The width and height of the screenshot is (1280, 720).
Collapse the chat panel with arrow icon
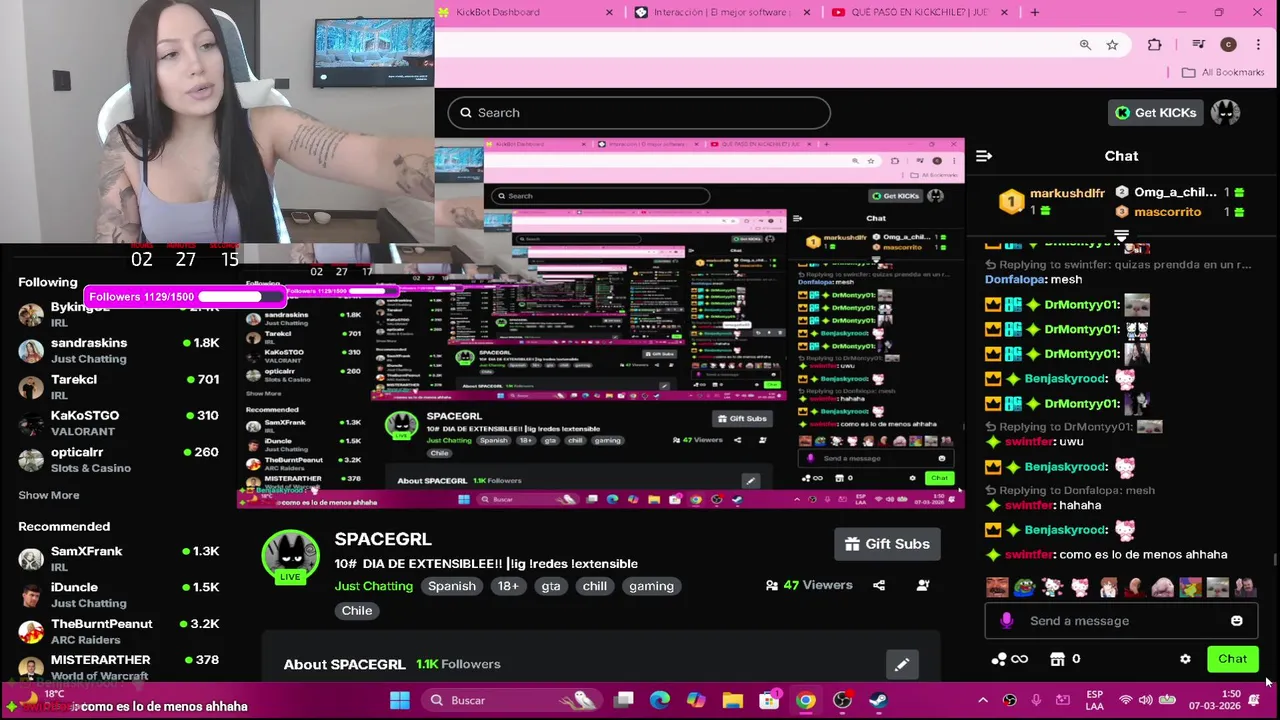[x=983, y=156]
